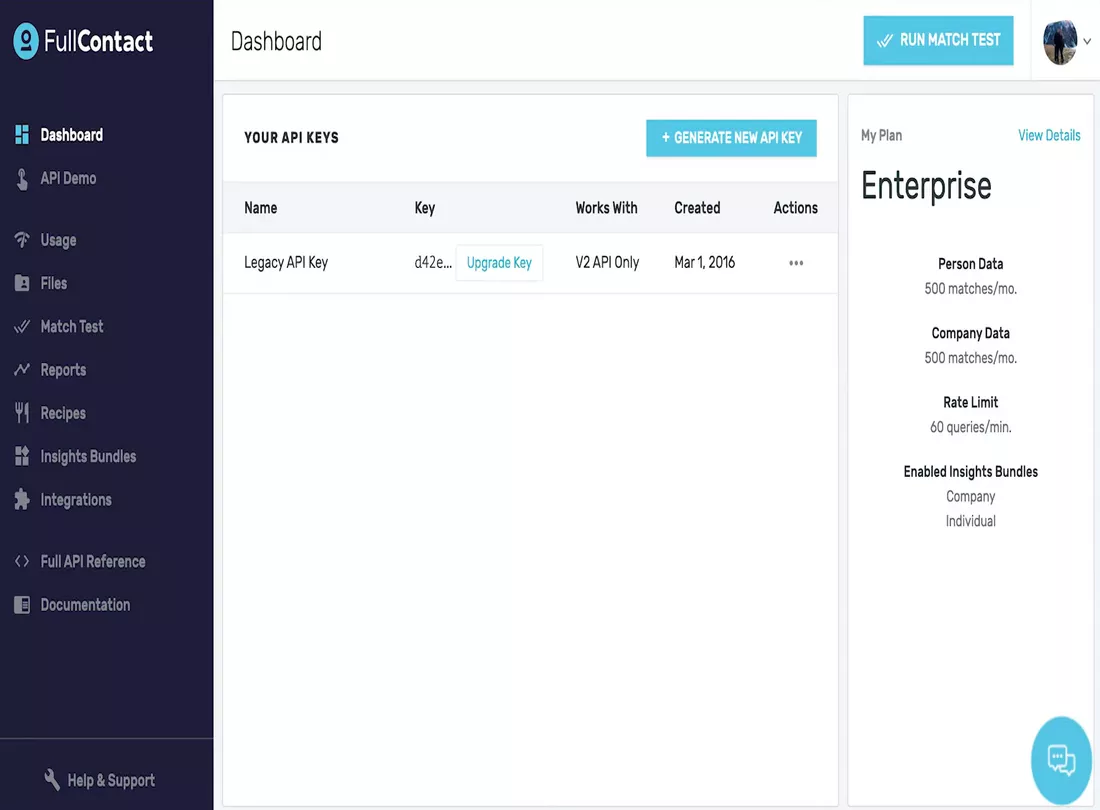Click Generate New API Key button
Viewport: 1100px width, 810px height.
[x=731, y=138]
